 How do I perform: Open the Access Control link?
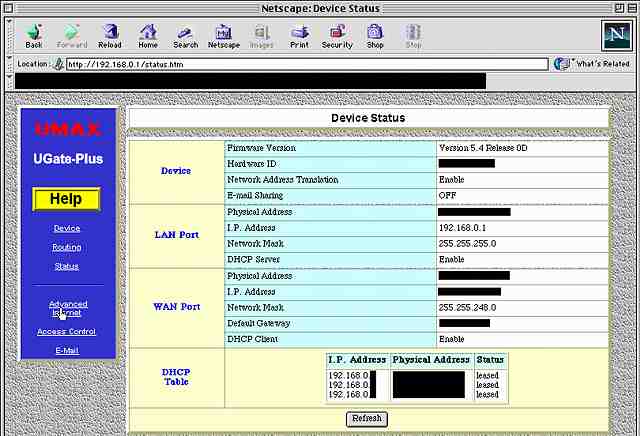pyautogui.click(x=67, y=331)
